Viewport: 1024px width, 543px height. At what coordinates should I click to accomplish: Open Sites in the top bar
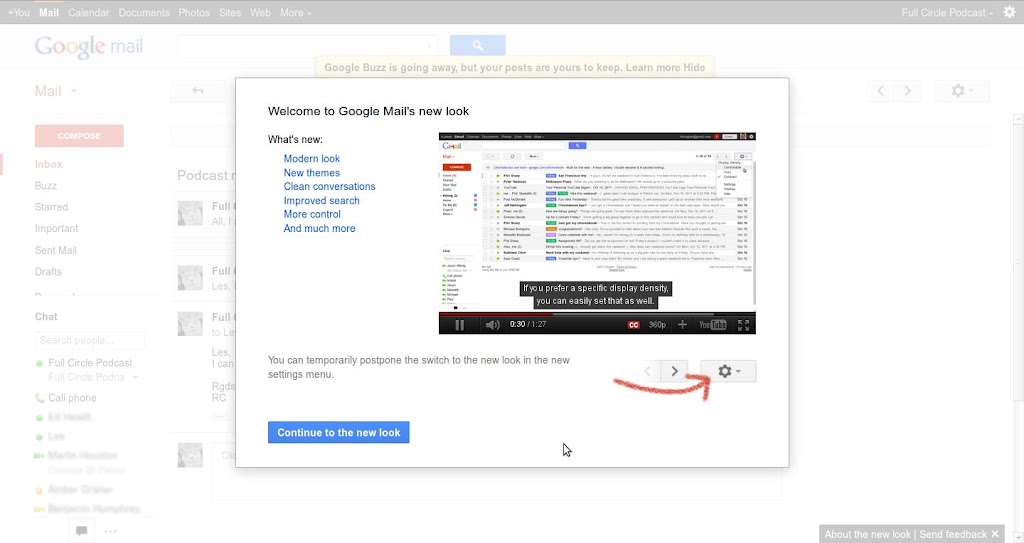point(230,12)
